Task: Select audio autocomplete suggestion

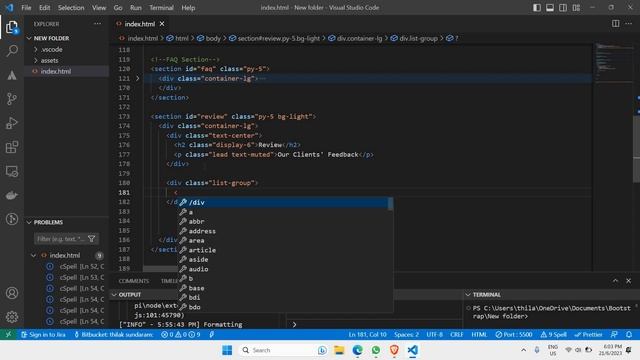Action: click(282, 269)
